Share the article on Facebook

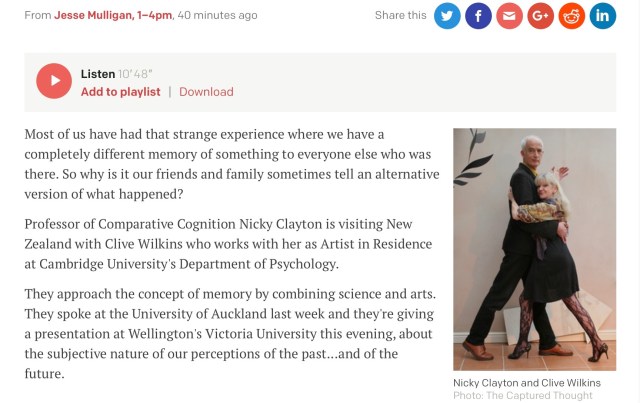click(478, 15)
